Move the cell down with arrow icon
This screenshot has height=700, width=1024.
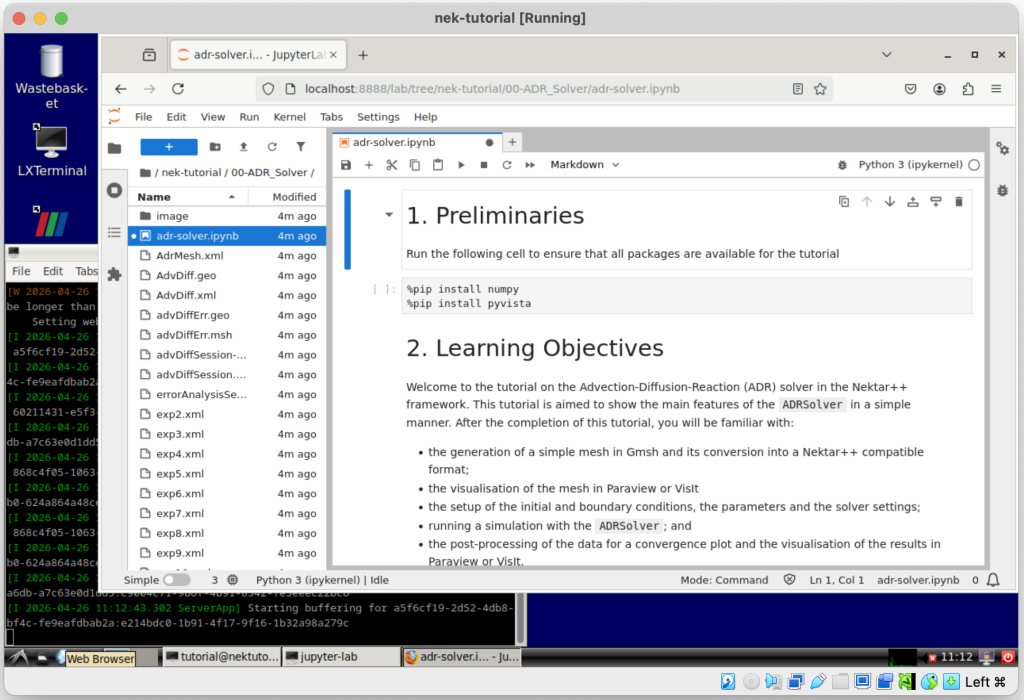point(889,202)
